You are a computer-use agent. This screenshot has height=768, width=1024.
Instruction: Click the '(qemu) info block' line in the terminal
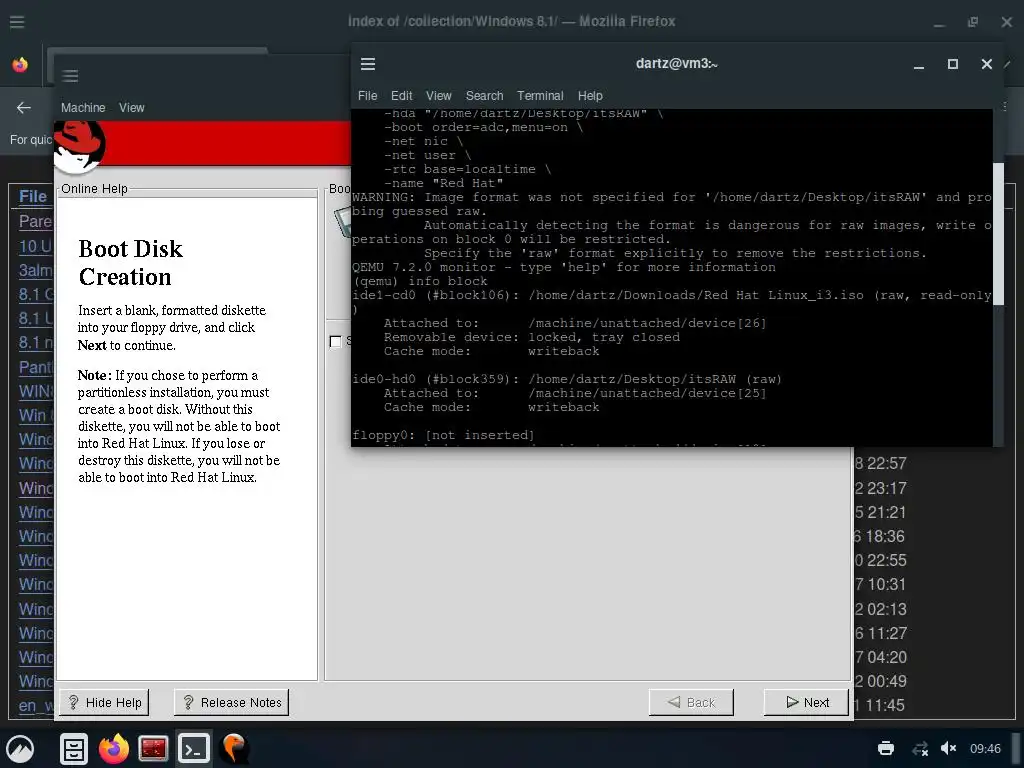click(x=420, y=281)
